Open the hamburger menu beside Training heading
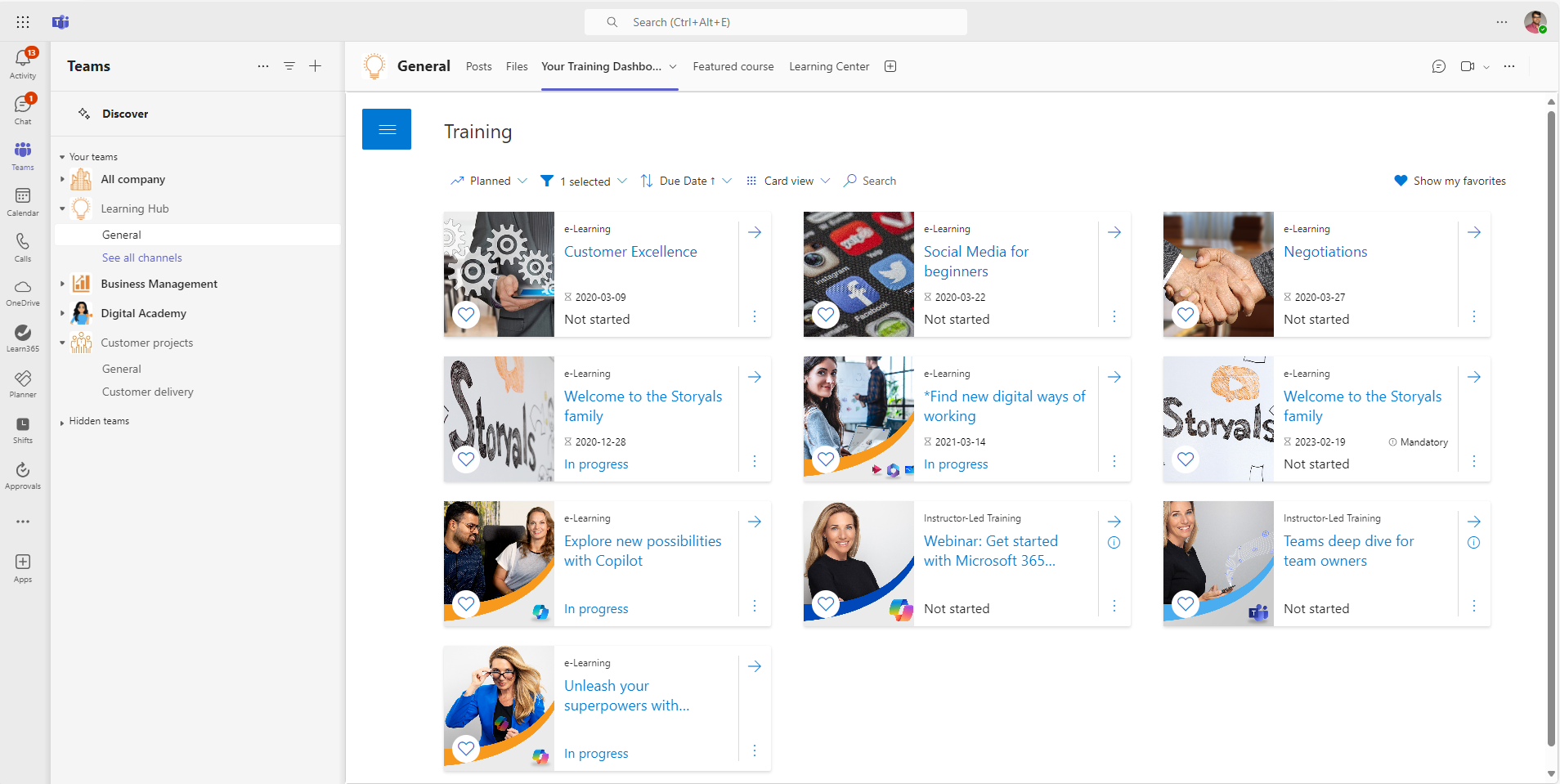Screen dimensions: 1560x784 point(386,128)
